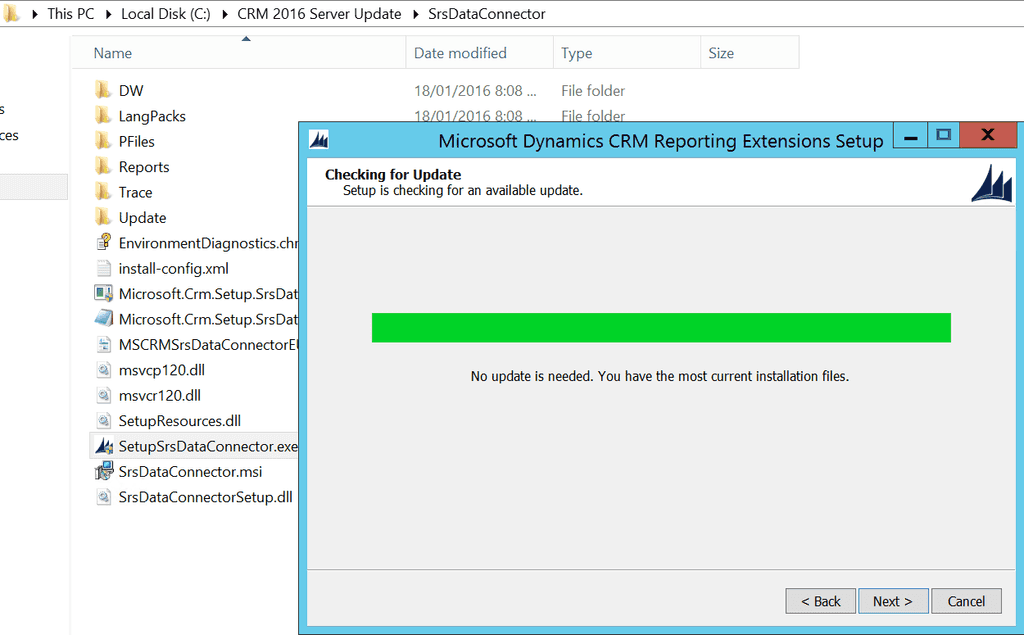Select the SetupResources.dll file icon

(x=103, y=420)
